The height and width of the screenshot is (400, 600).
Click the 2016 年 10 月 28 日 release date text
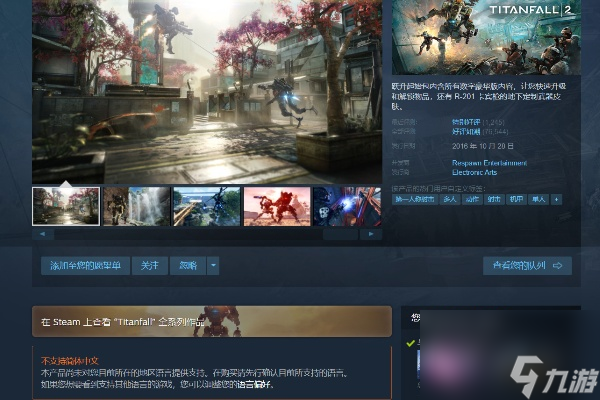coord(483,146)
